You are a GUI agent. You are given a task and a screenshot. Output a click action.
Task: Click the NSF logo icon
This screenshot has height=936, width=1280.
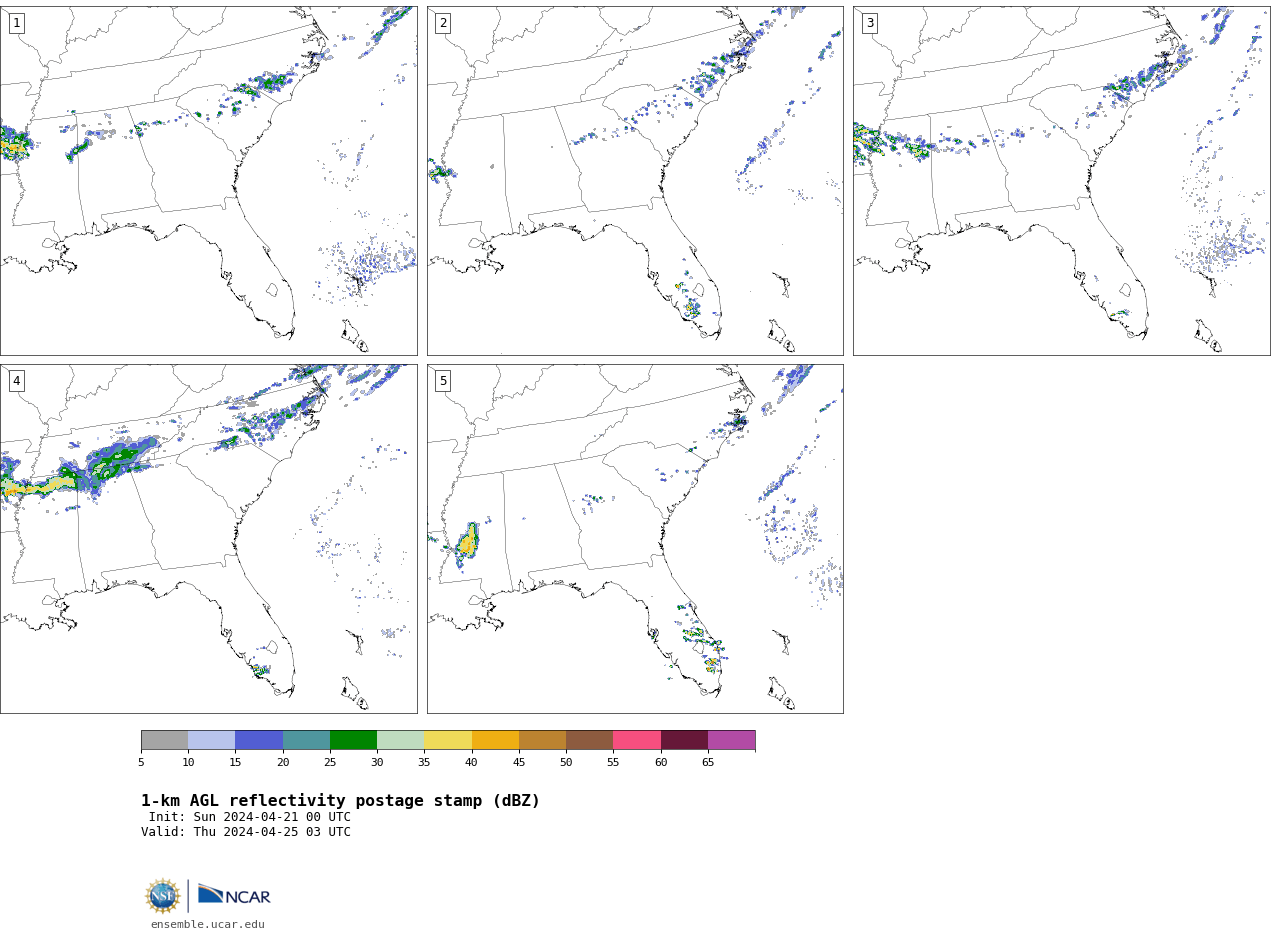pyautogui.click(x=163, y=896)
